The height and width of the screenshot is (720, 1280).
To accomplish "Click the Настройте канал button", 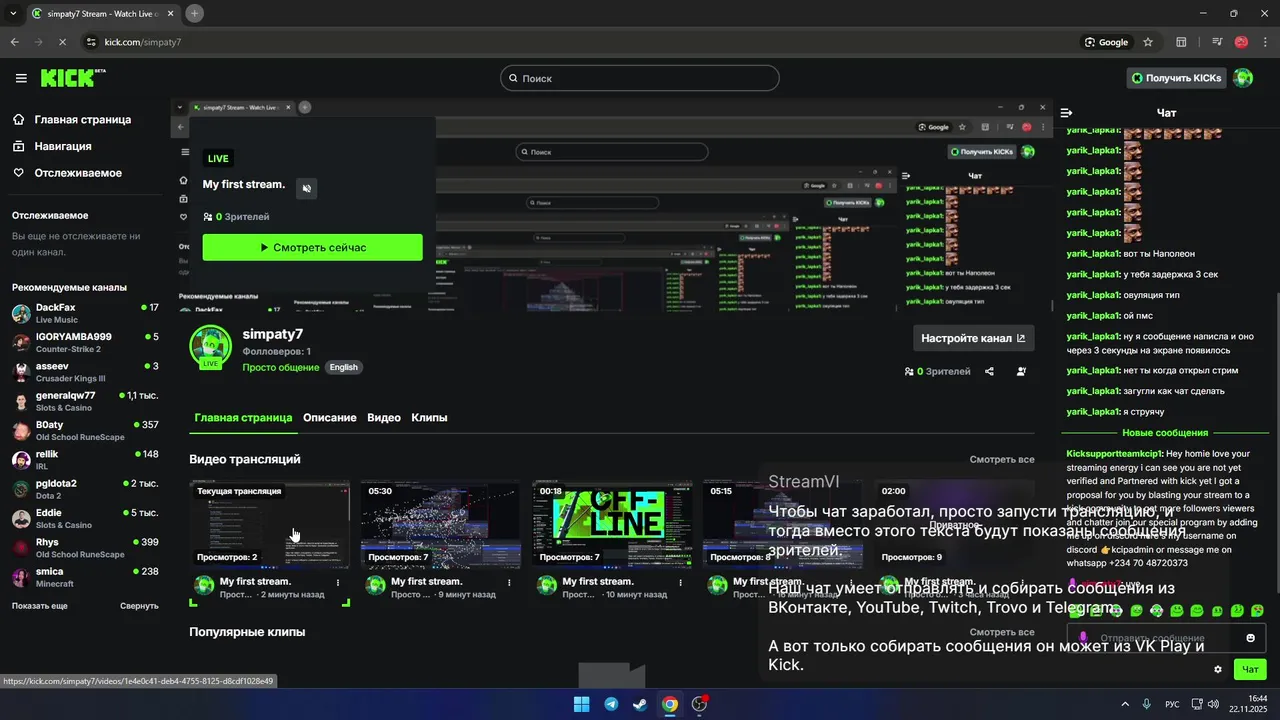I will coord(973,338).
